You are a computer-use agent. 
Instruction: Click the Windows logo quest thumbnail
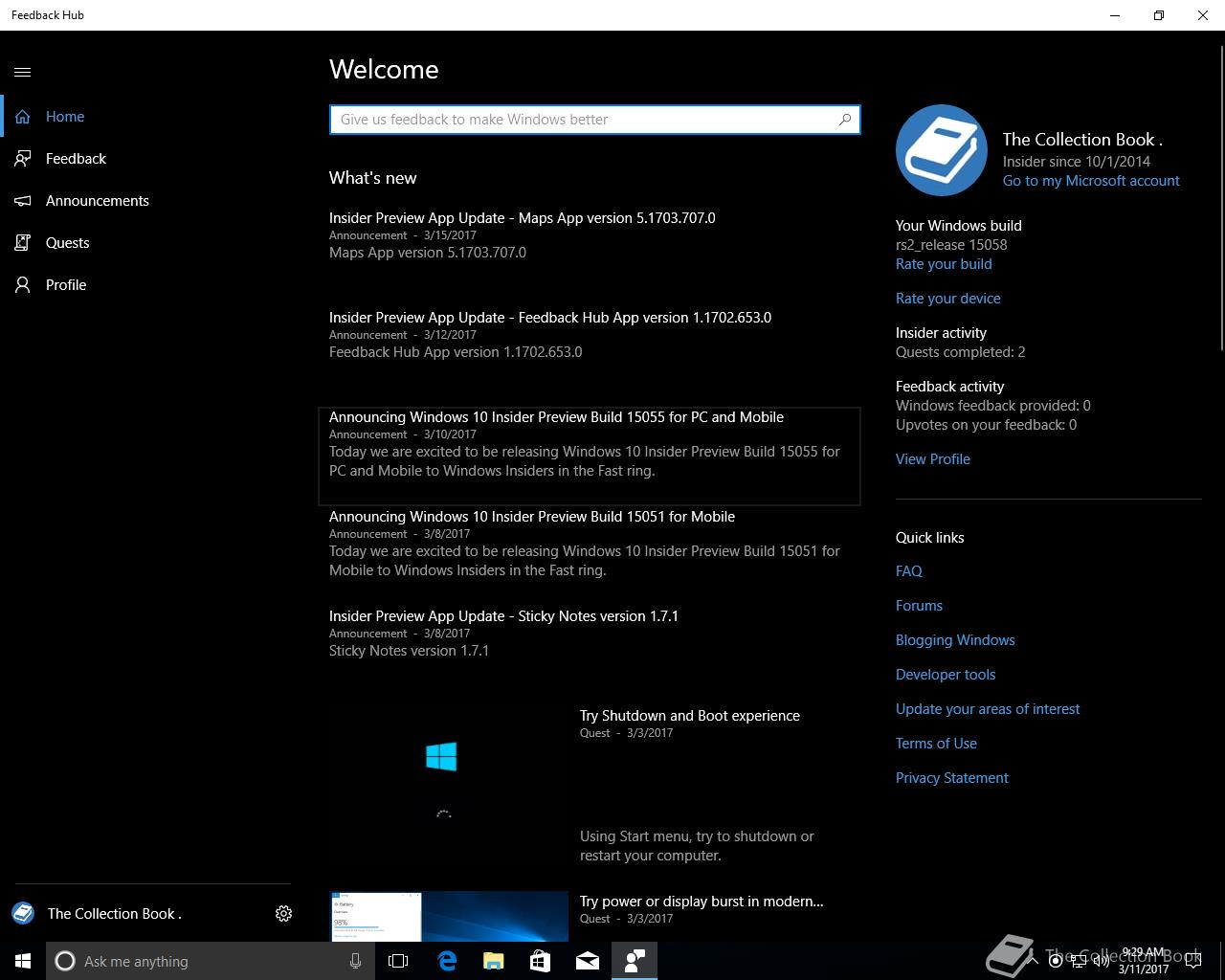click(449, 787)
